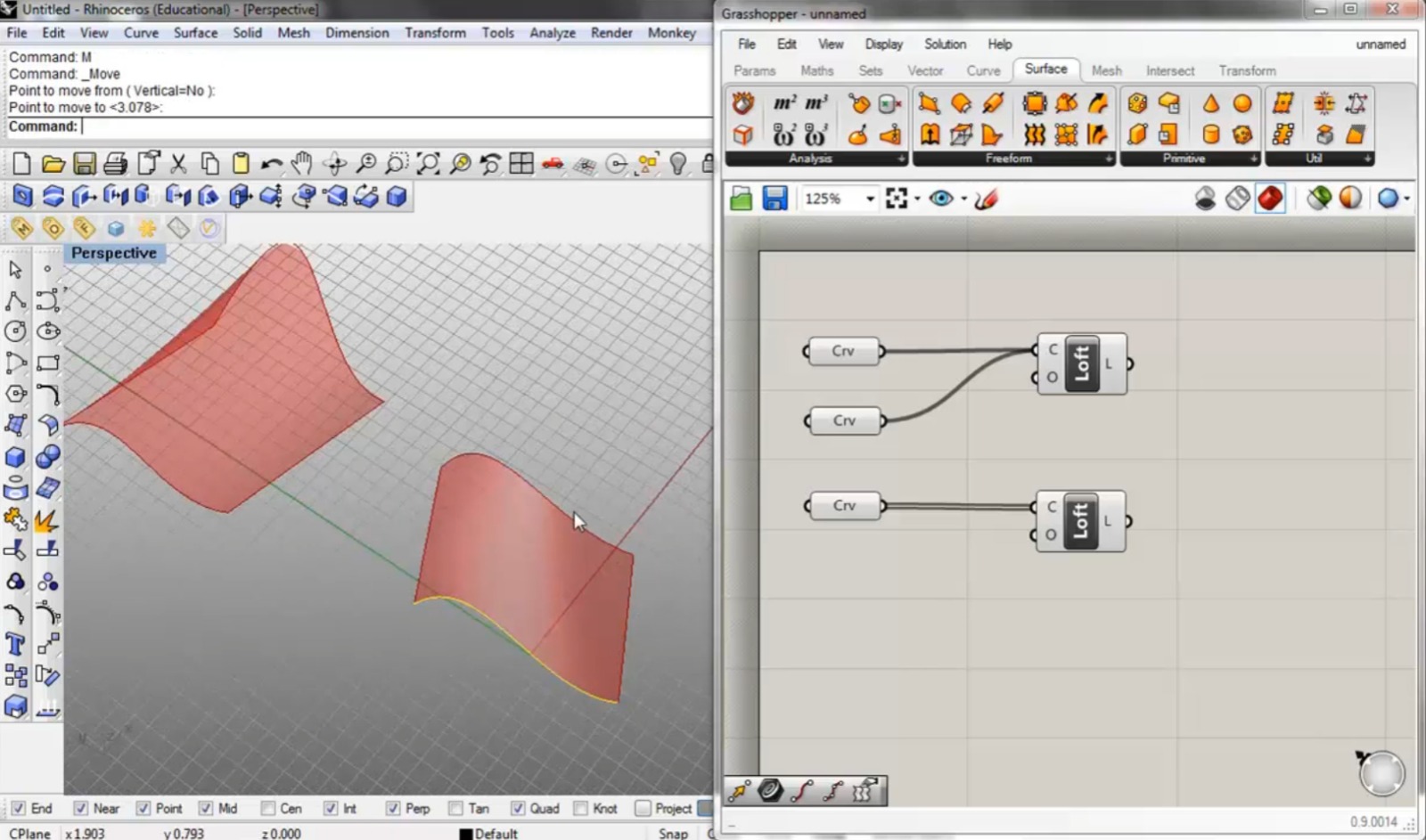Open a file in Grasshopper canvas toolbar
The width and height of the screenshot is (1426, 840).
coord(741,198)
